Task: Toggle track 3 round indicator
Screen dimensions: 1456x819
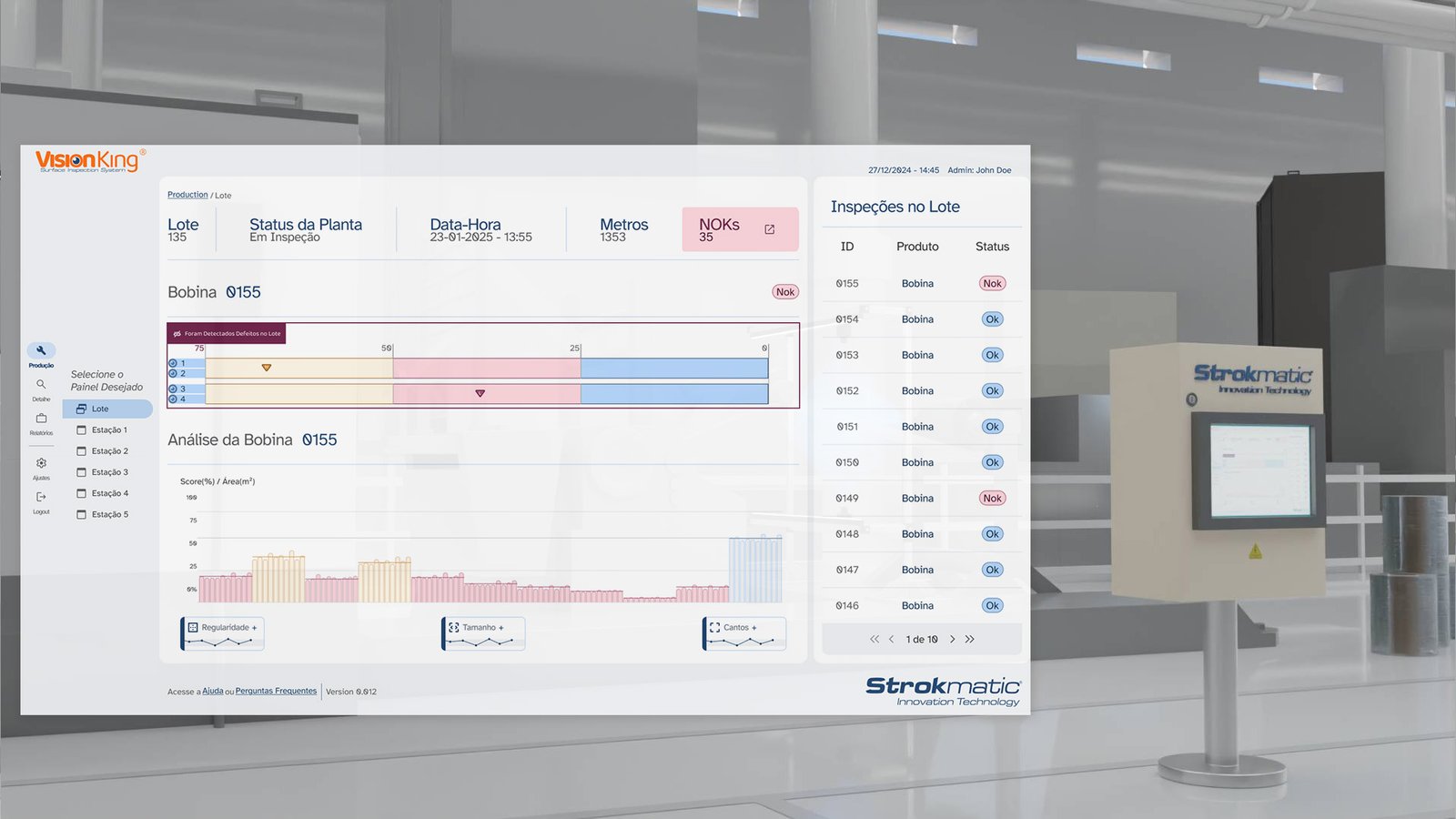Action: tap(173, 389)
